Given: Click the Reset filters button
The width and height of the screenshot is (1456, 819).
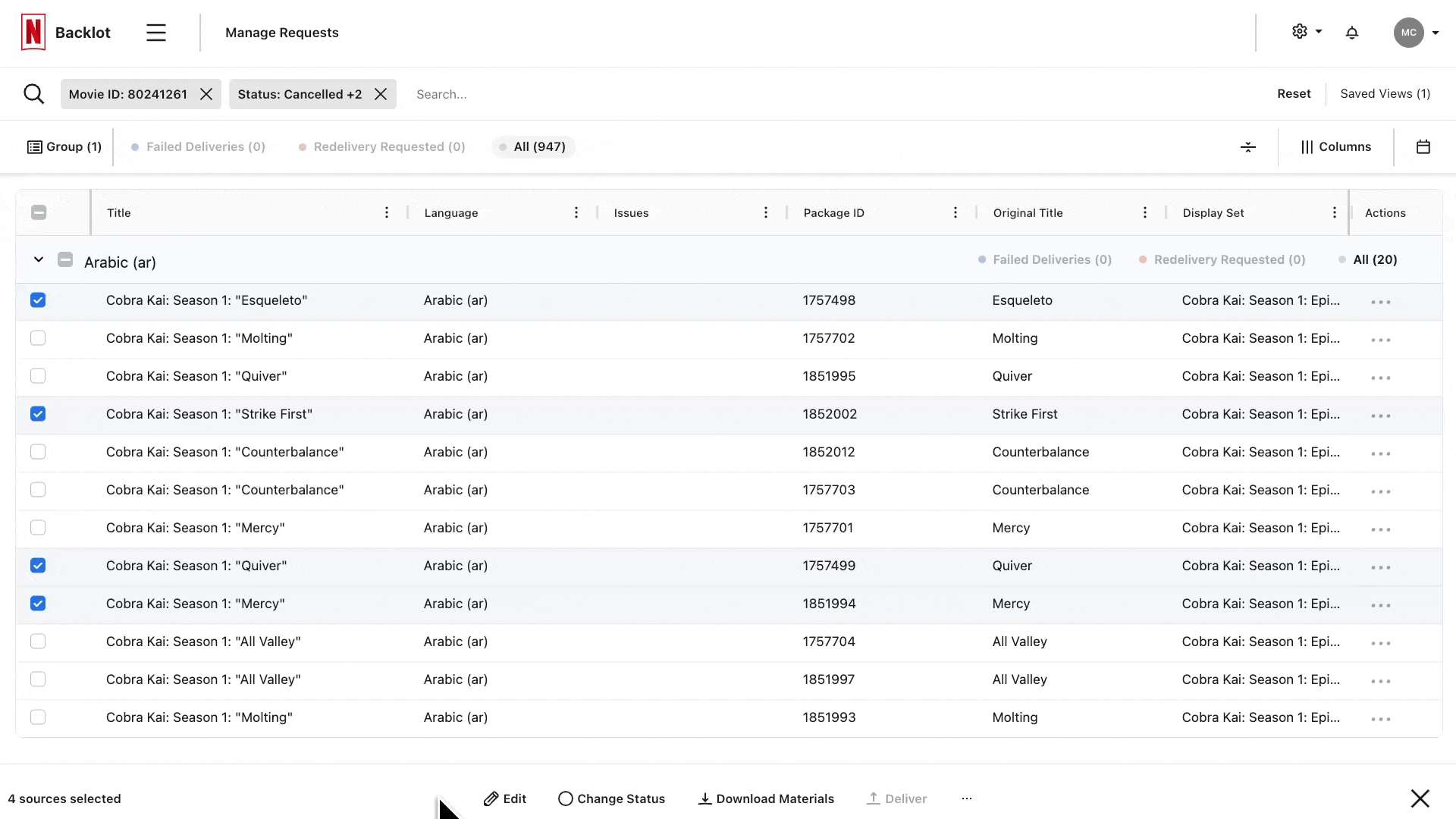Looking at the screenshot, I should click(1294, 94).
